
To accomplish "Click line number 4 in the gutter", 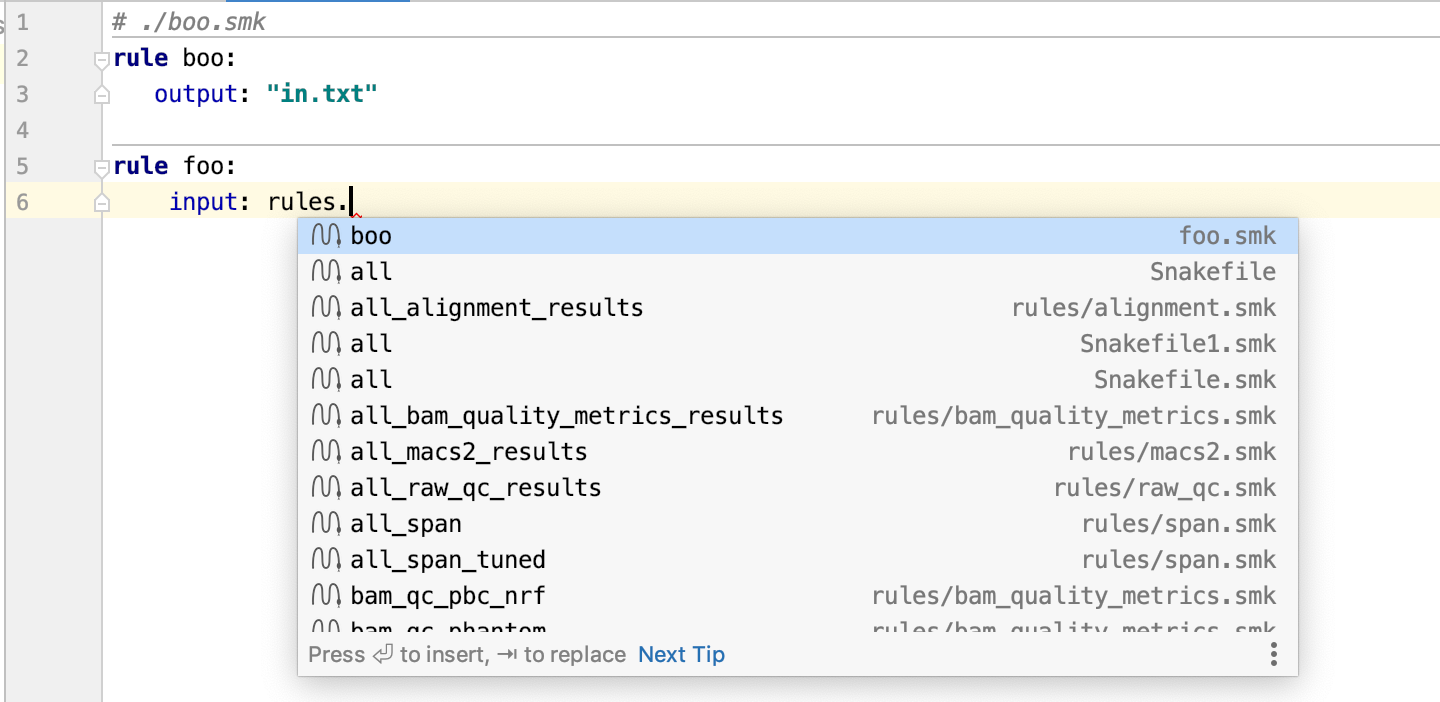I will pos(22,130).
